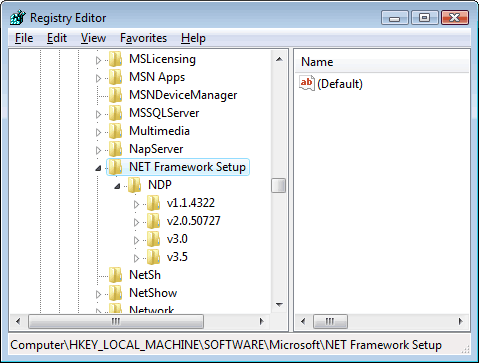Click the values pane scrollbar right arrow
479x363 pixels.
[461, 322]
